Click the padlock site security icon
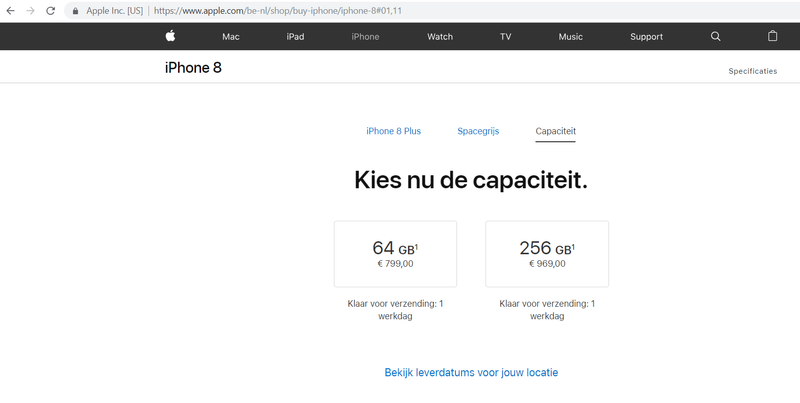The image size is (800, 403). pyautogui.click(x=75, y=10)
